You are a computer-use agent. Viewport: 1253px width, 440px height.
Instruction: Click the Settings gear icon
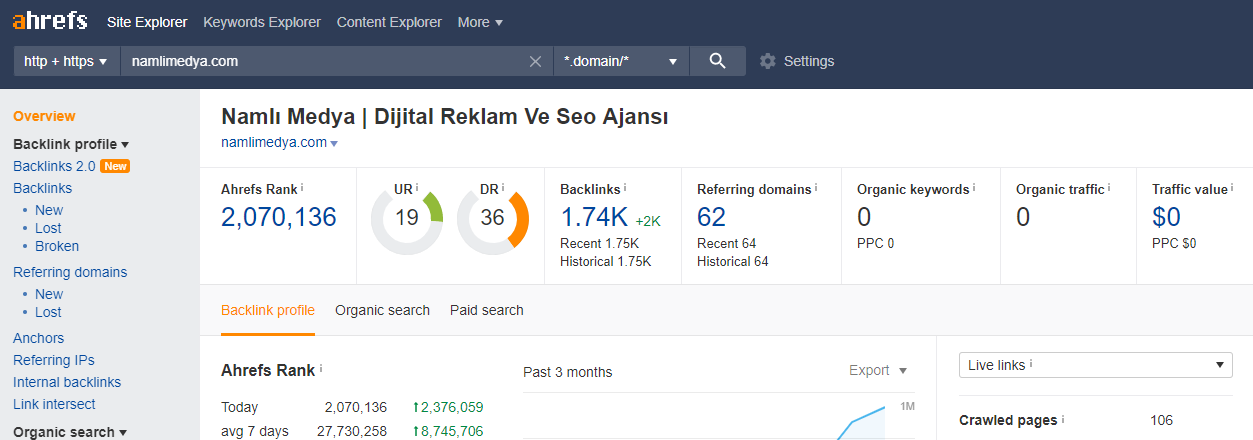(x=768, y=61)
